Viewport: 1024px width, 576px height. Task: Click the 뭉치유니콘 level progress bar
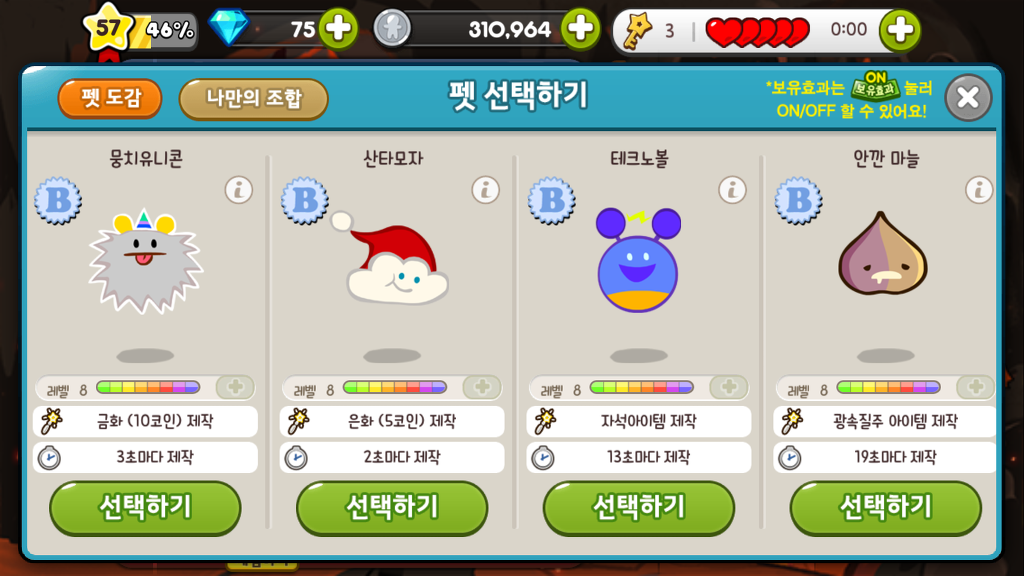[148, 388]
